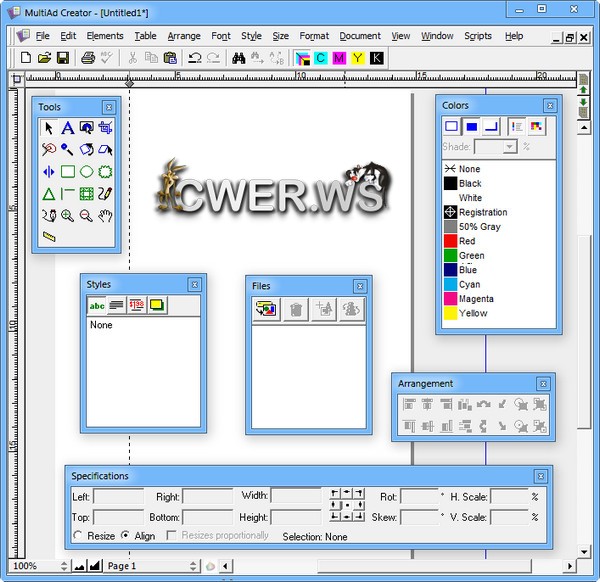600x582 pixels.
Task: Click the add file button in Files panel
Action: click(x=323, y=310)
